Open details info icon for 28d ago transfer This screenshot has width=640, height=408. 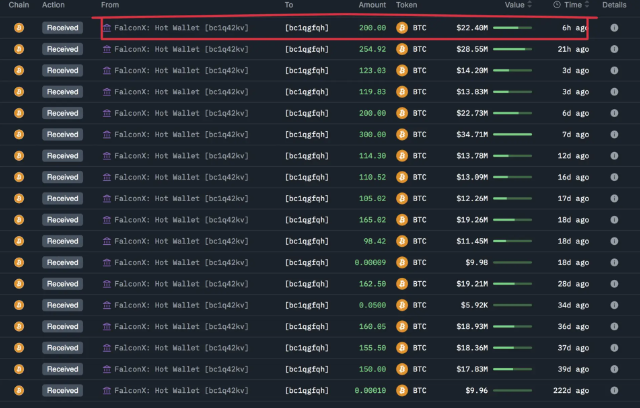click(613, 284)
